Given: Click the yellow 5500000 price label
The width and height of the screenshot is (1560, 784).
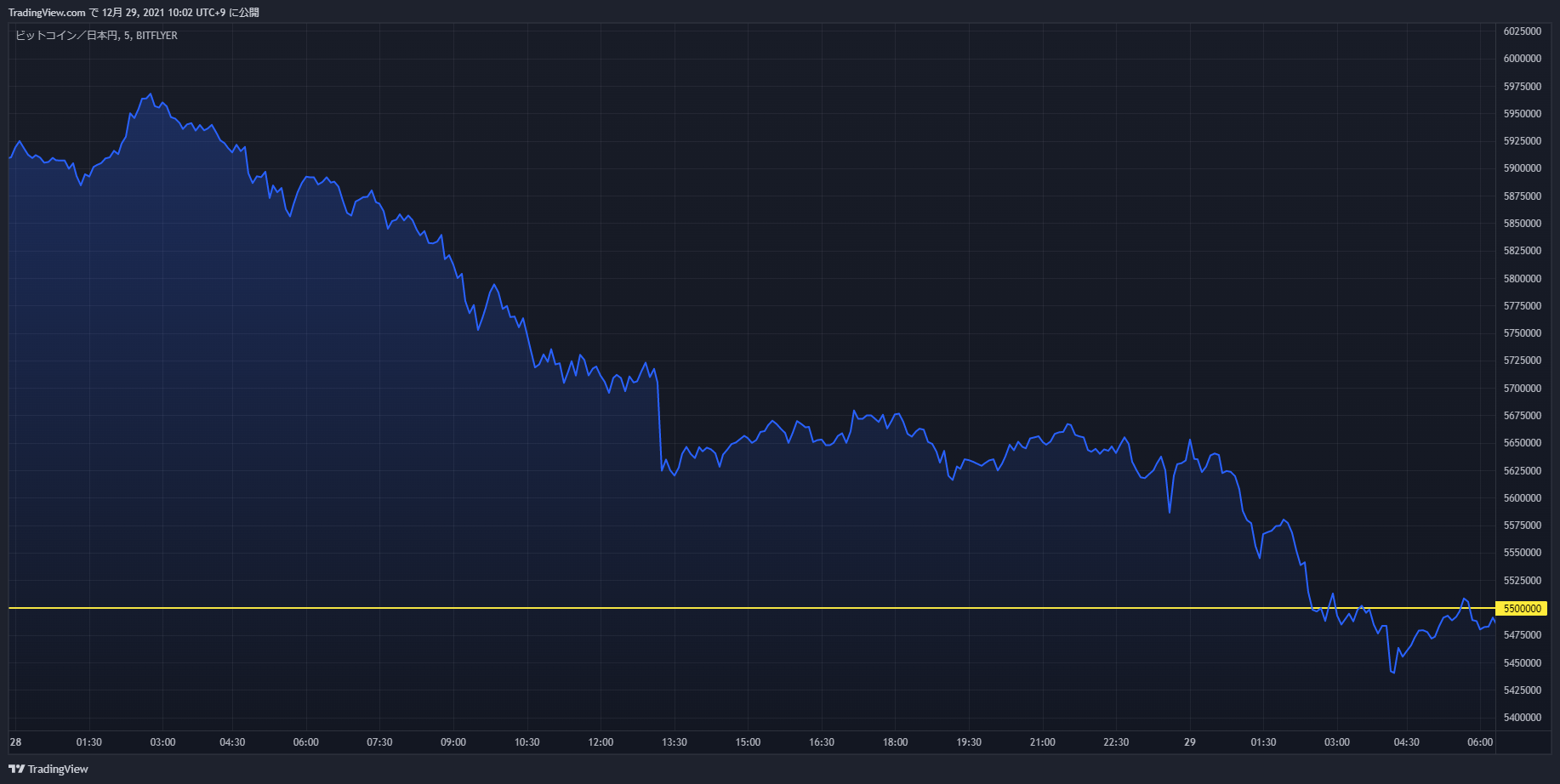Looking at the screenshot, I should pyautogui.click(x=1522, y=608).
